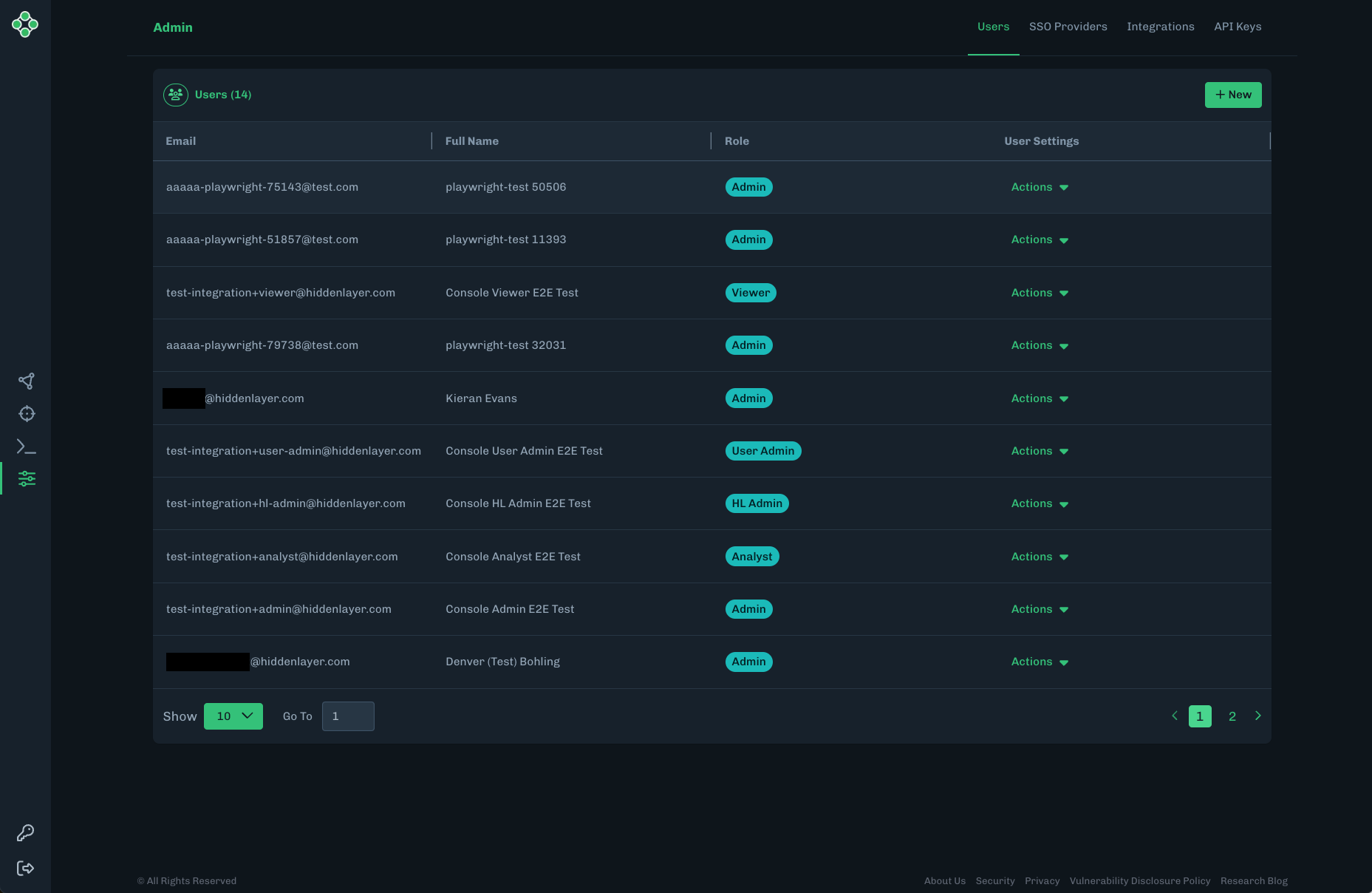
Task: Open the crosshair target sidebar icon
Action: 27,414
